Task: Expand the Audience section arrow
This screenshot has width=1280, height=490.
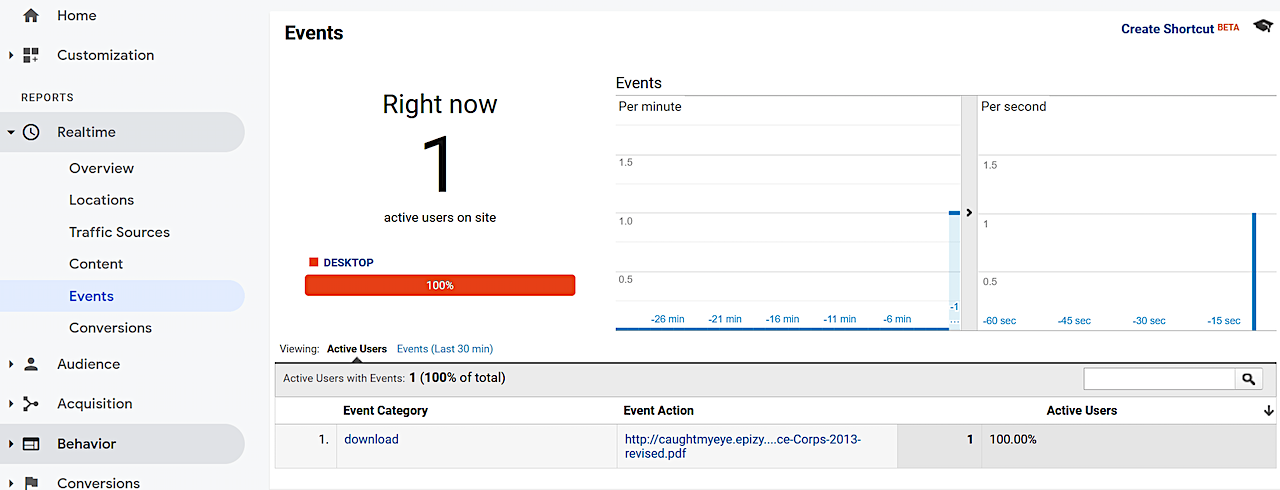Action: [x=10, y=364]
